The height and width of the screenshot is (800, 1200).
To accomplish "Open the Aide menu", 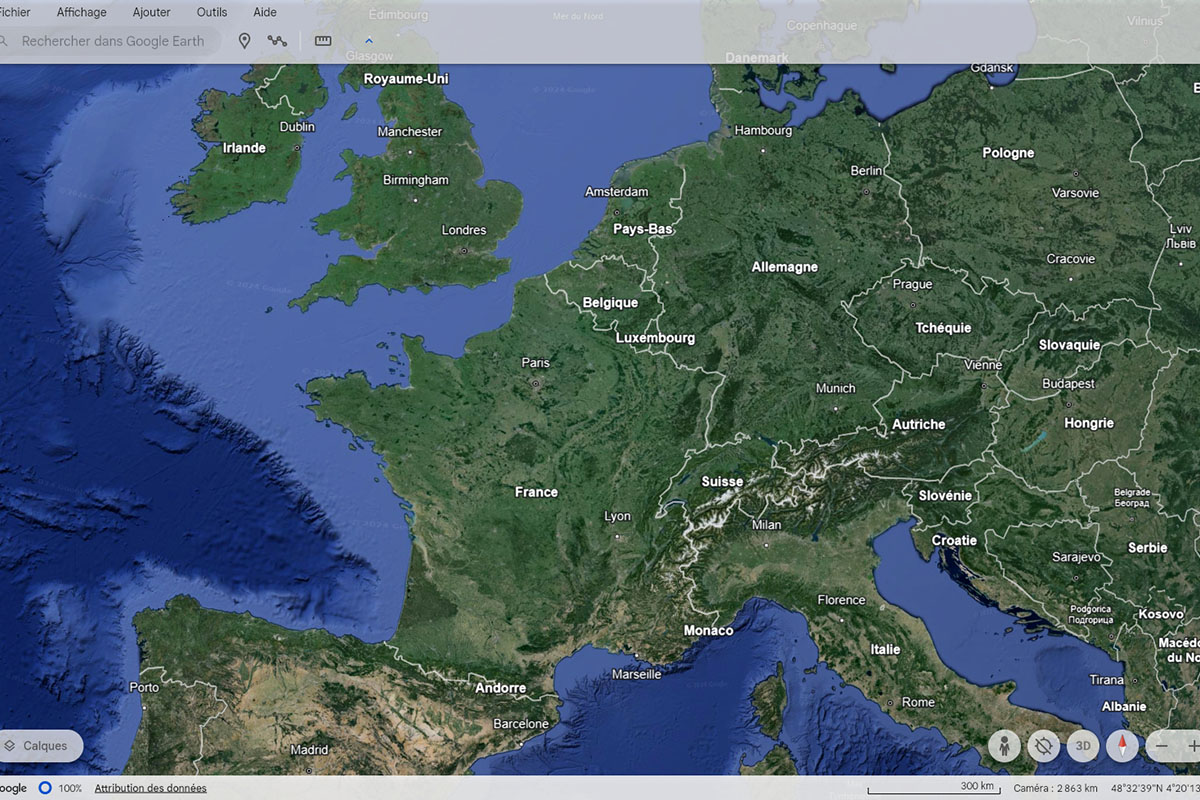I will 264,12.
